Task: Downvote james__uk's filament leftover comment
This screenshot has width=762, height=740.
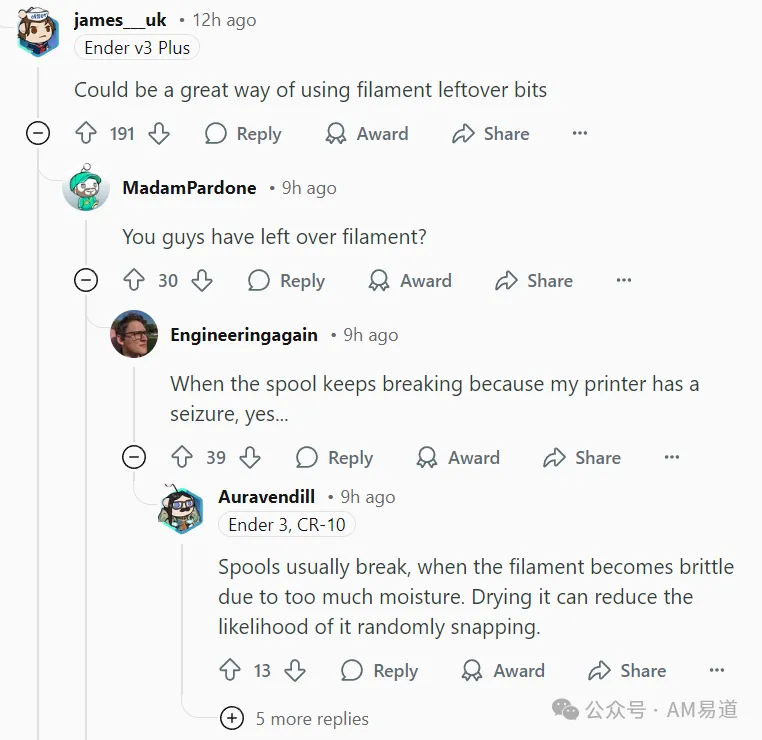Action: point(159,133)
